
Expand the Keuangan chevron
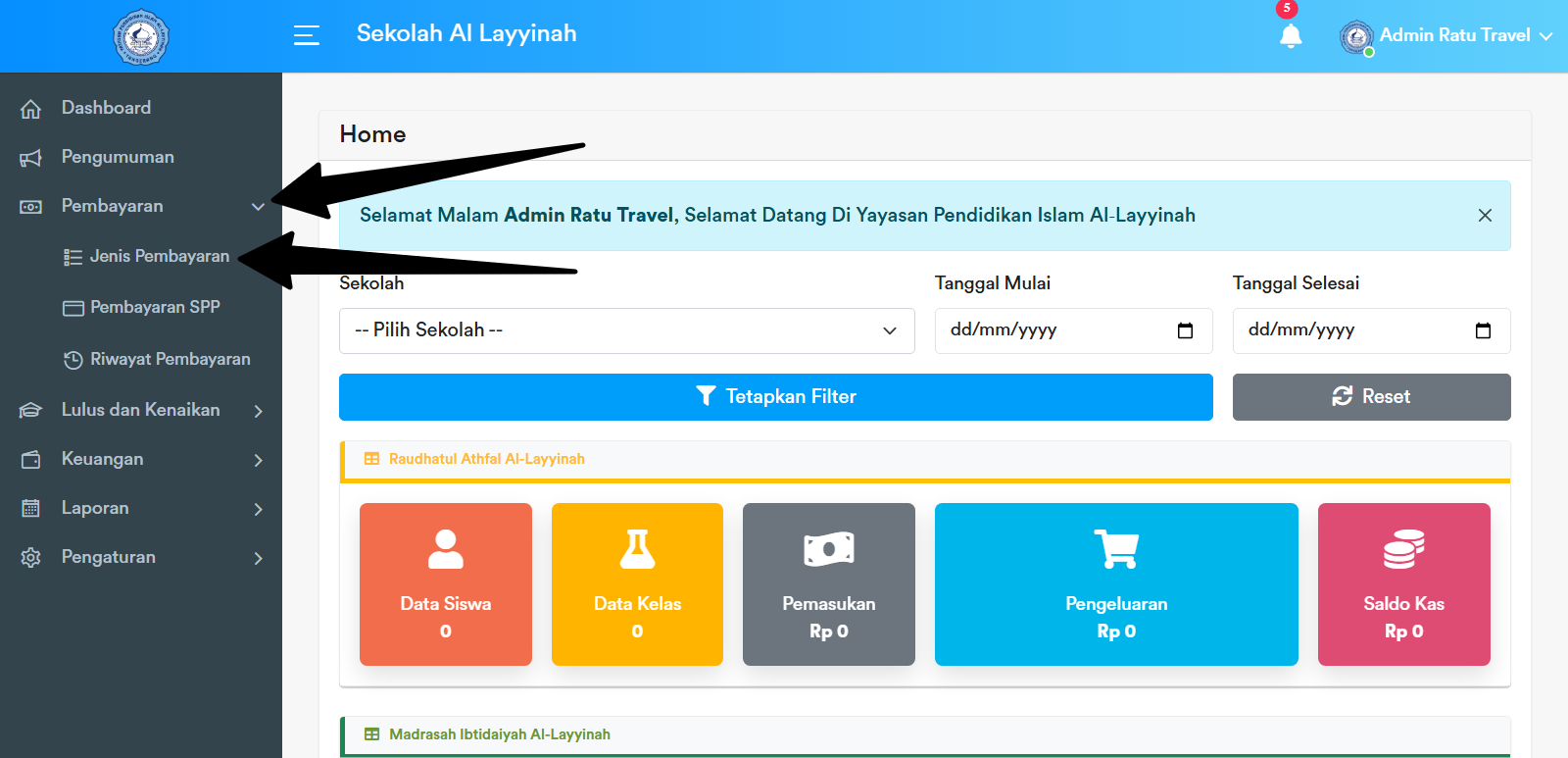point(259,460)
